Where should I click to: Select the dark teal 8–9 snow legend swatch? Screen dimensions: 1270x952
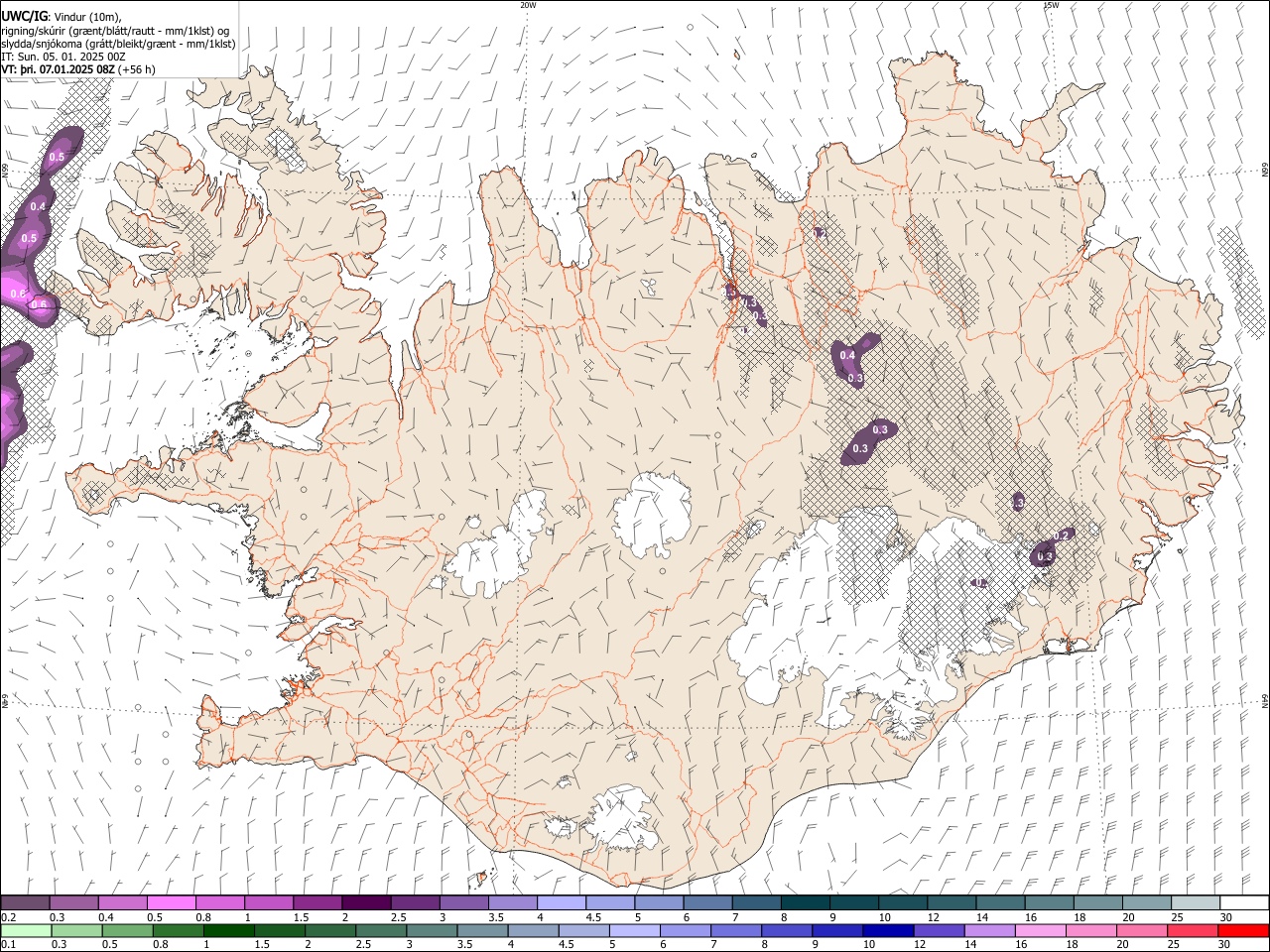pyautogui.click(x=805, y=903)
